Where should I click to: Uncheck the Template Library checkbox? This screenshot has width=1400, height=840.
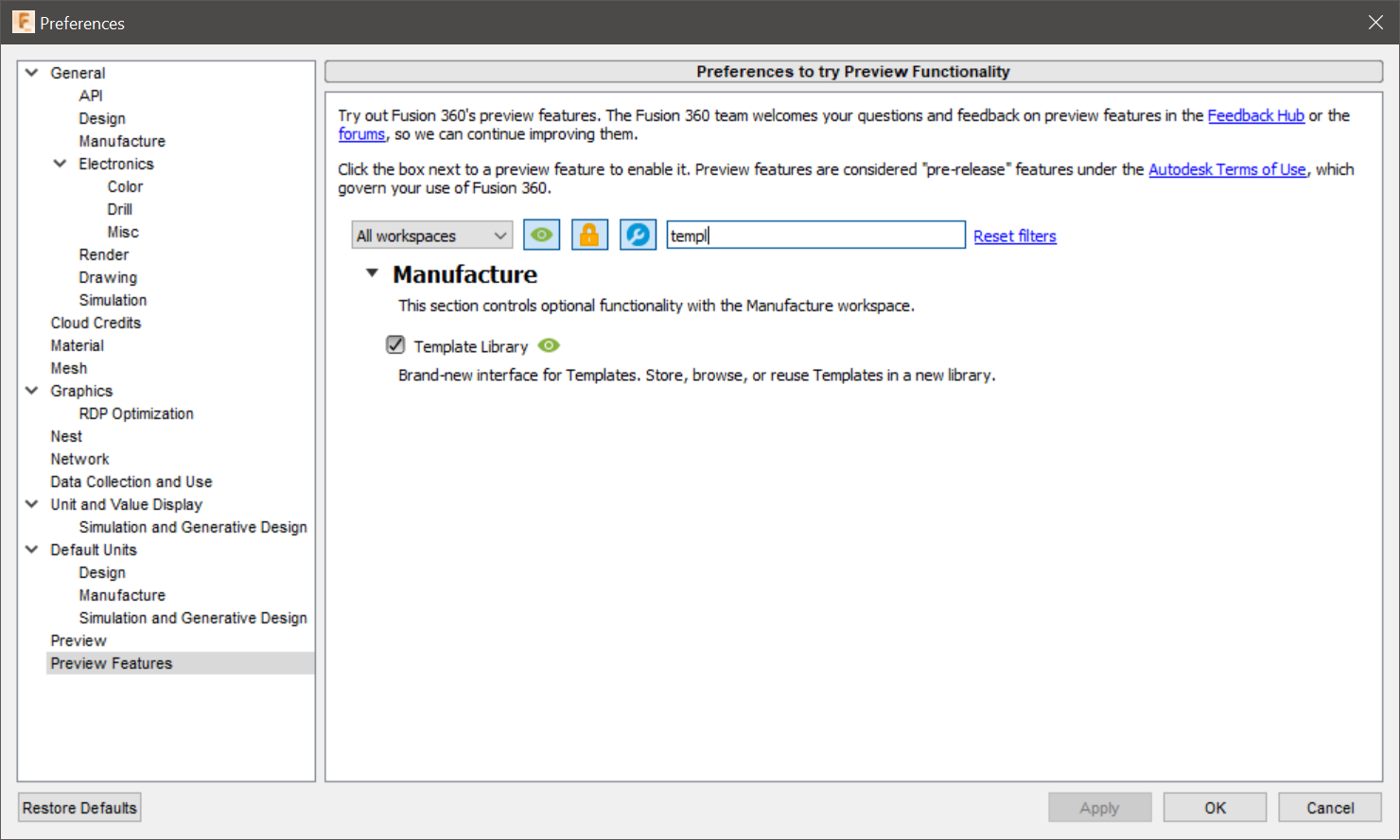pyautogui.click(x=395, y=345)
